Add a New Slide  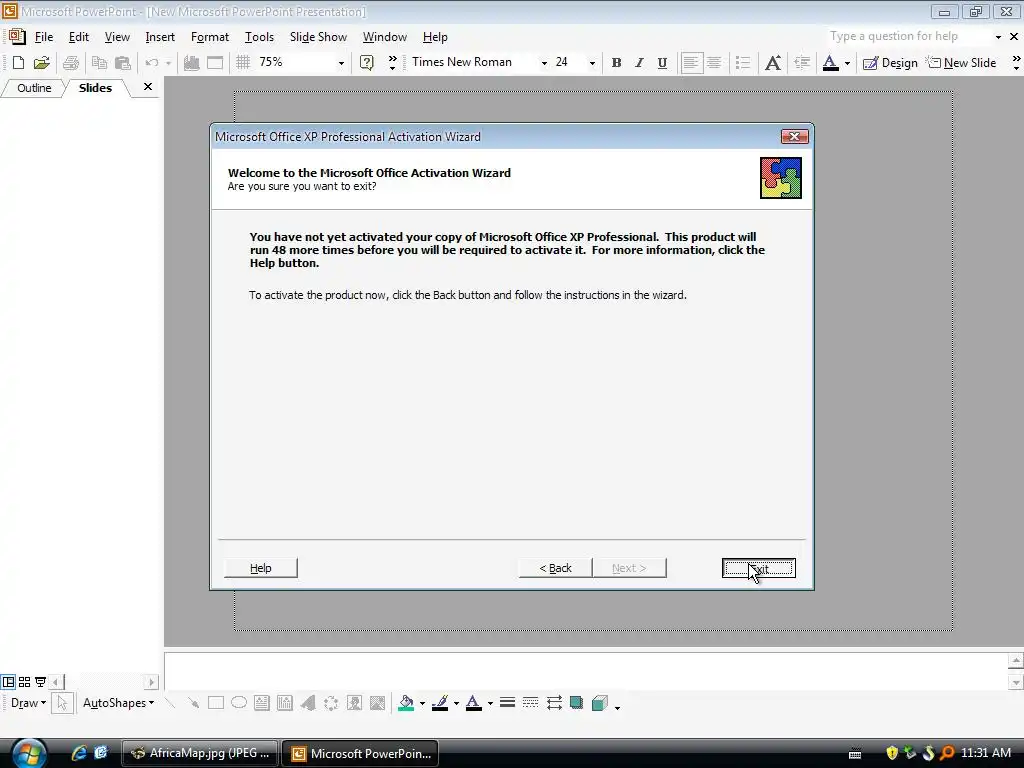coord(961,63)
